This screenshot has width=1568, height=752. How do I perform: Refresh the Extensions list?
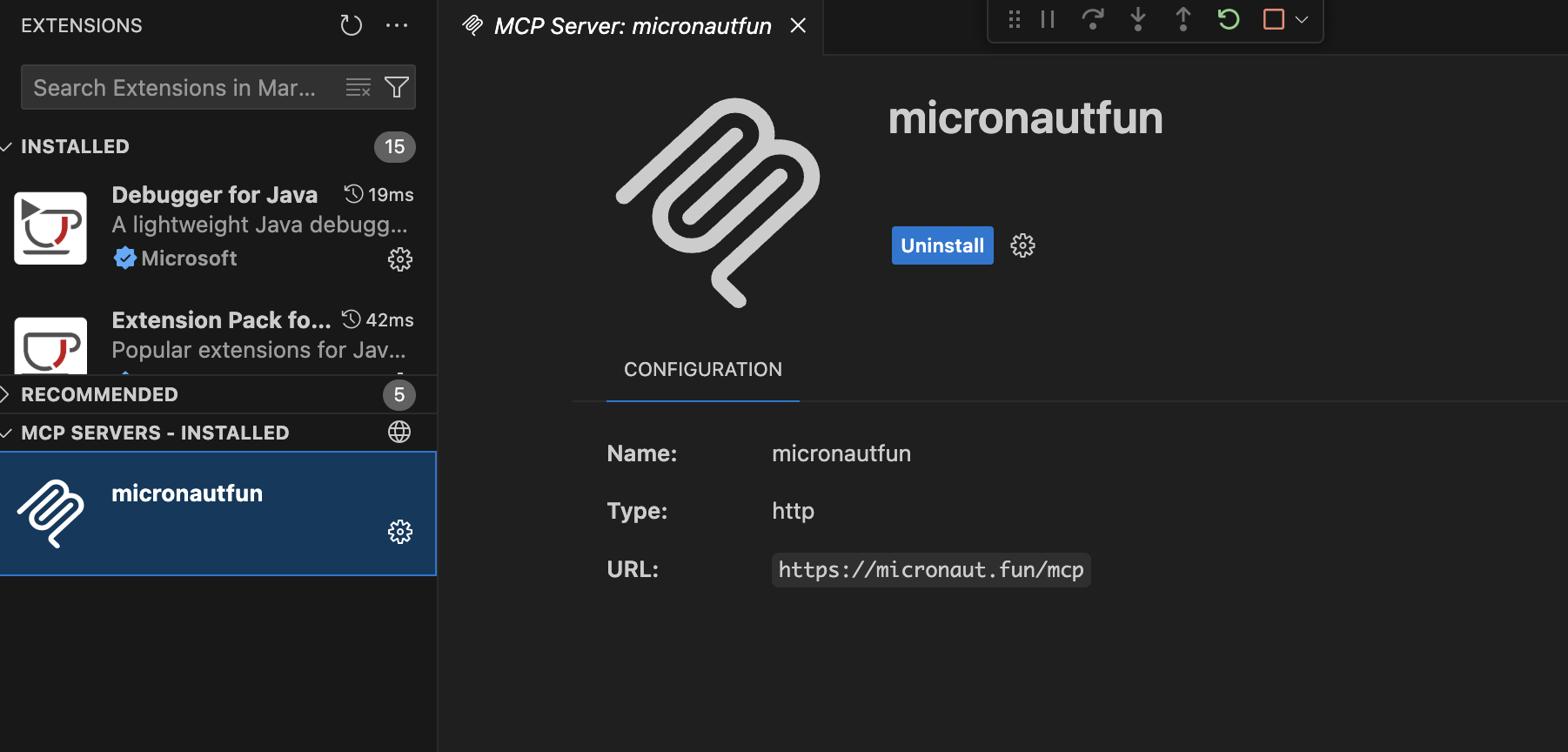click(x=351, y=25)
